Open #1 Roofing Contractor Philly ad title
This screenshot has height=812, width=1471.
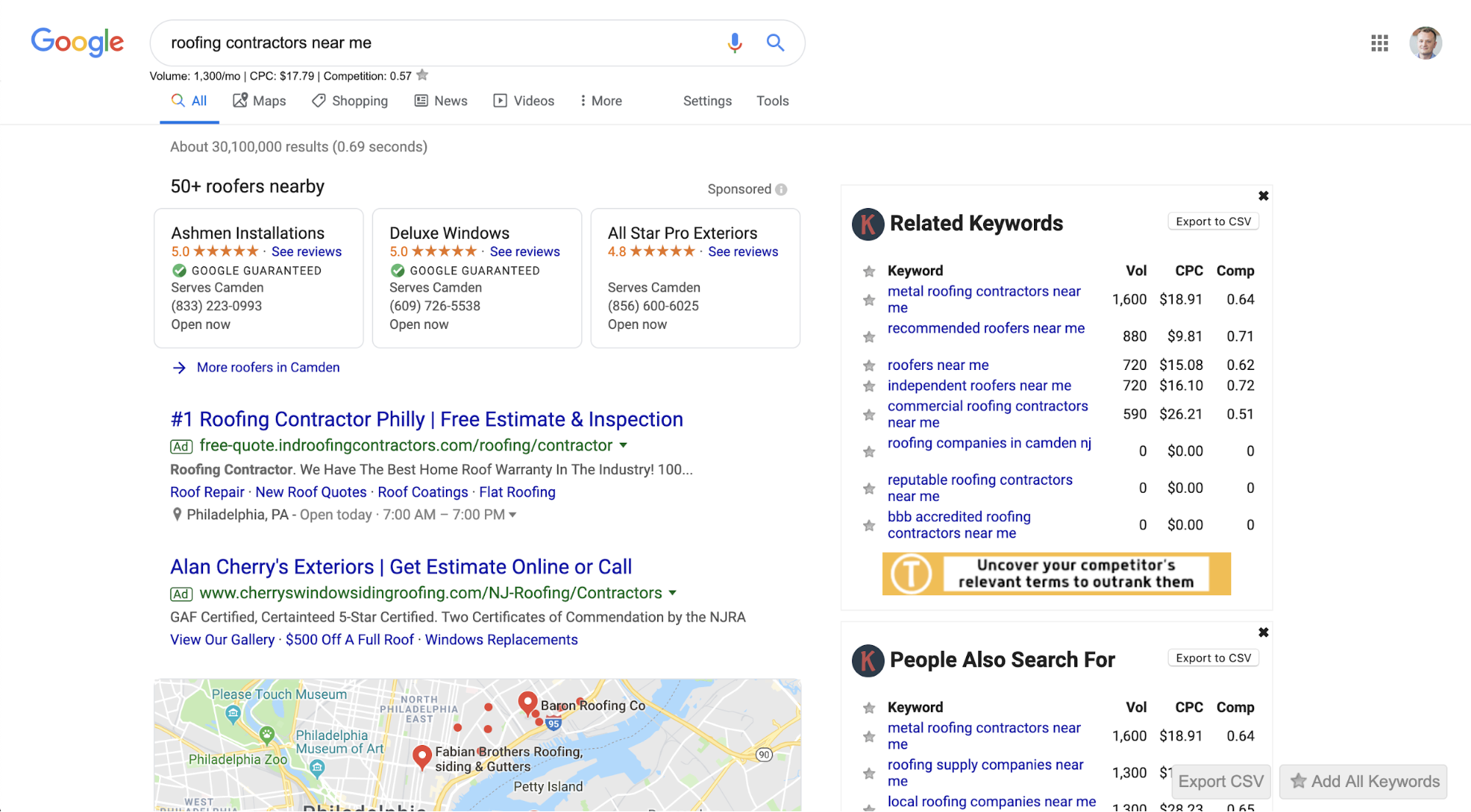[x=427, y=419]
